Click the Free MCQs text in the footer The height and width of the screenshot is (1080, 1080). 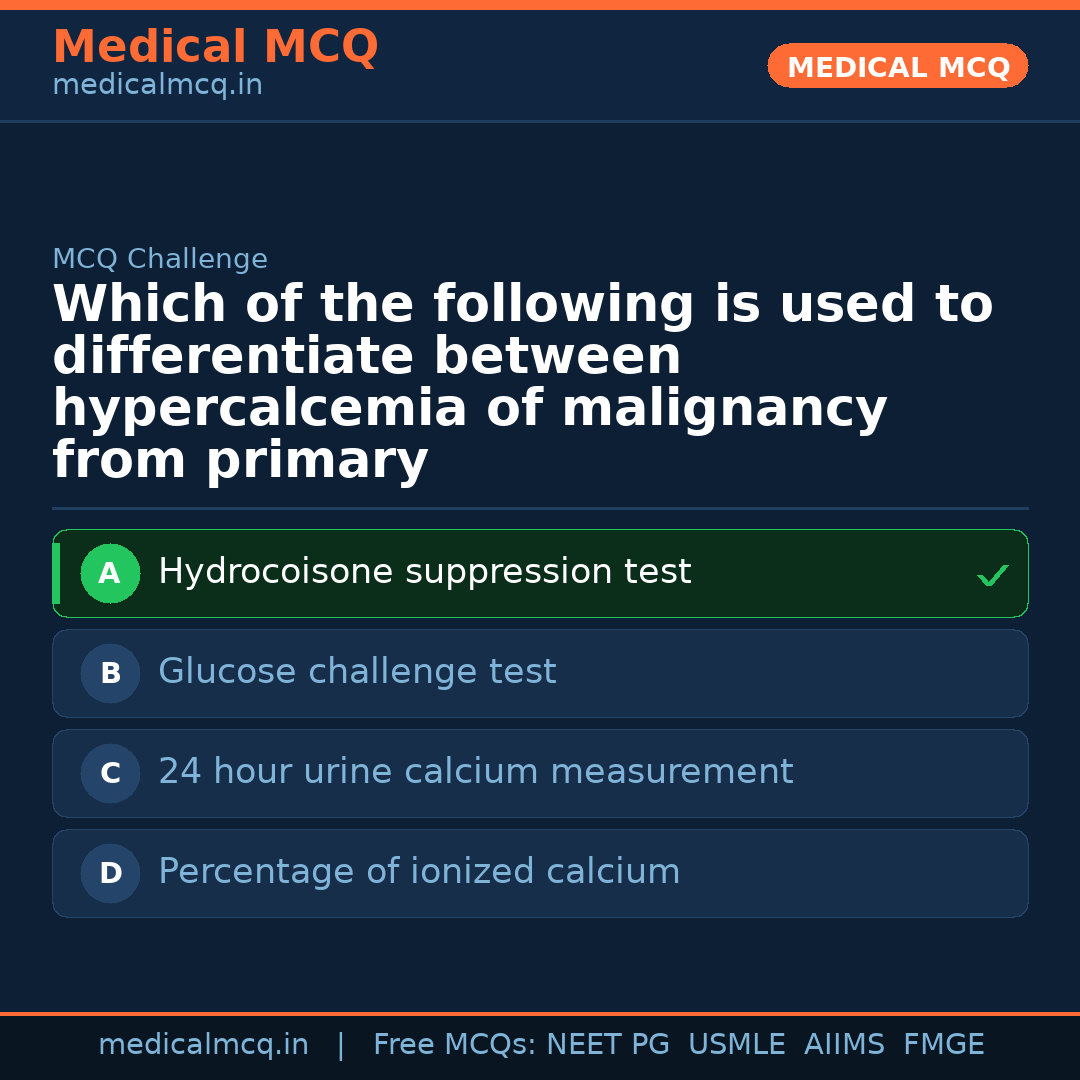(x=454, y=1045)
